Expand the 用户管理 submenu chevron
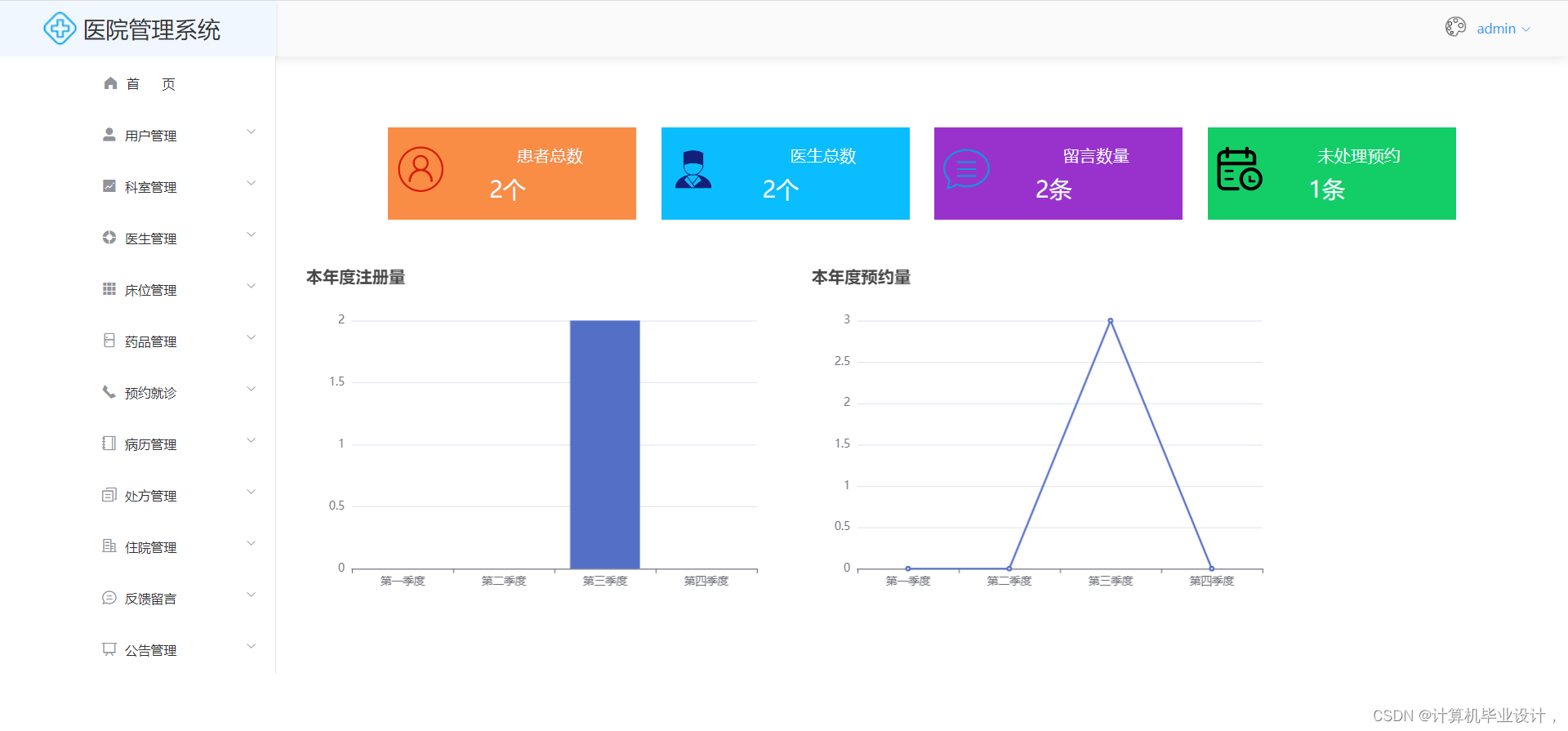This screenshot has width=1568, height=731. coord(252,131)
